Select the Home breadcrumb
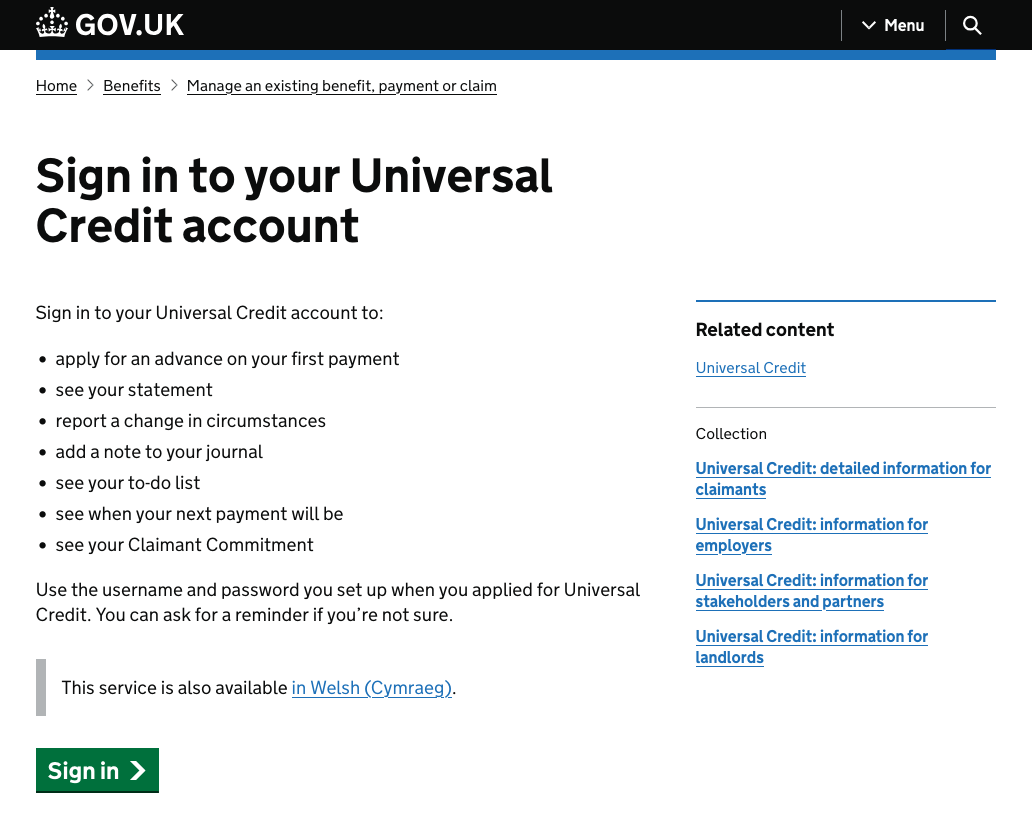1032x825 pixels. coord(56,86)
